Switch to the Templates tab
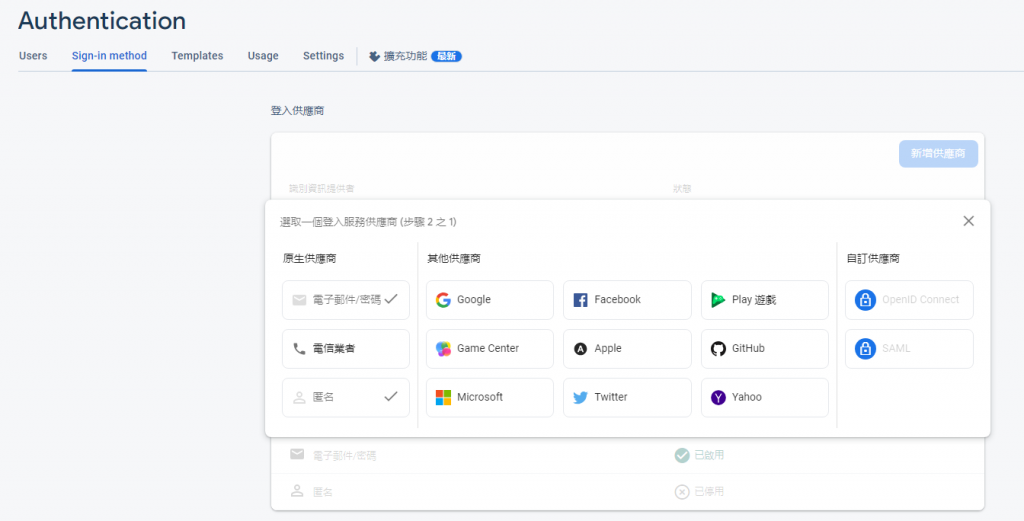The height and width of the screenshot is (521, 1024). tap(197, 56)
